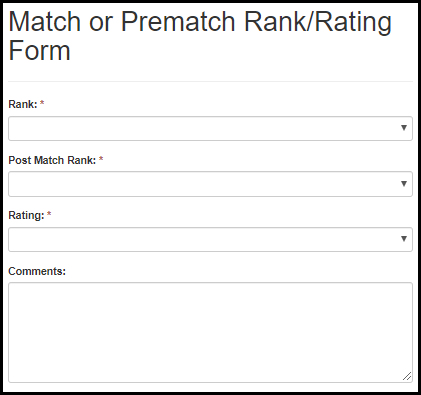Focus the Comments text area
The width and height of the screenshot is (421, 395).
pyautogui.click(x=210, y=332)
